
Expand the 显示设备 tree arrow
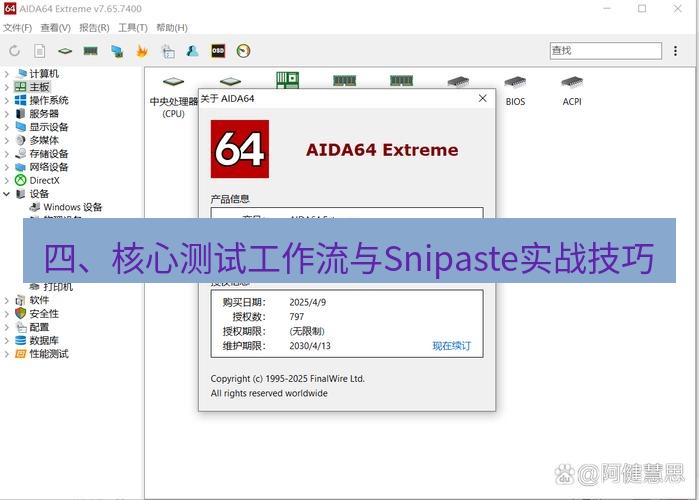pos(7,127)
